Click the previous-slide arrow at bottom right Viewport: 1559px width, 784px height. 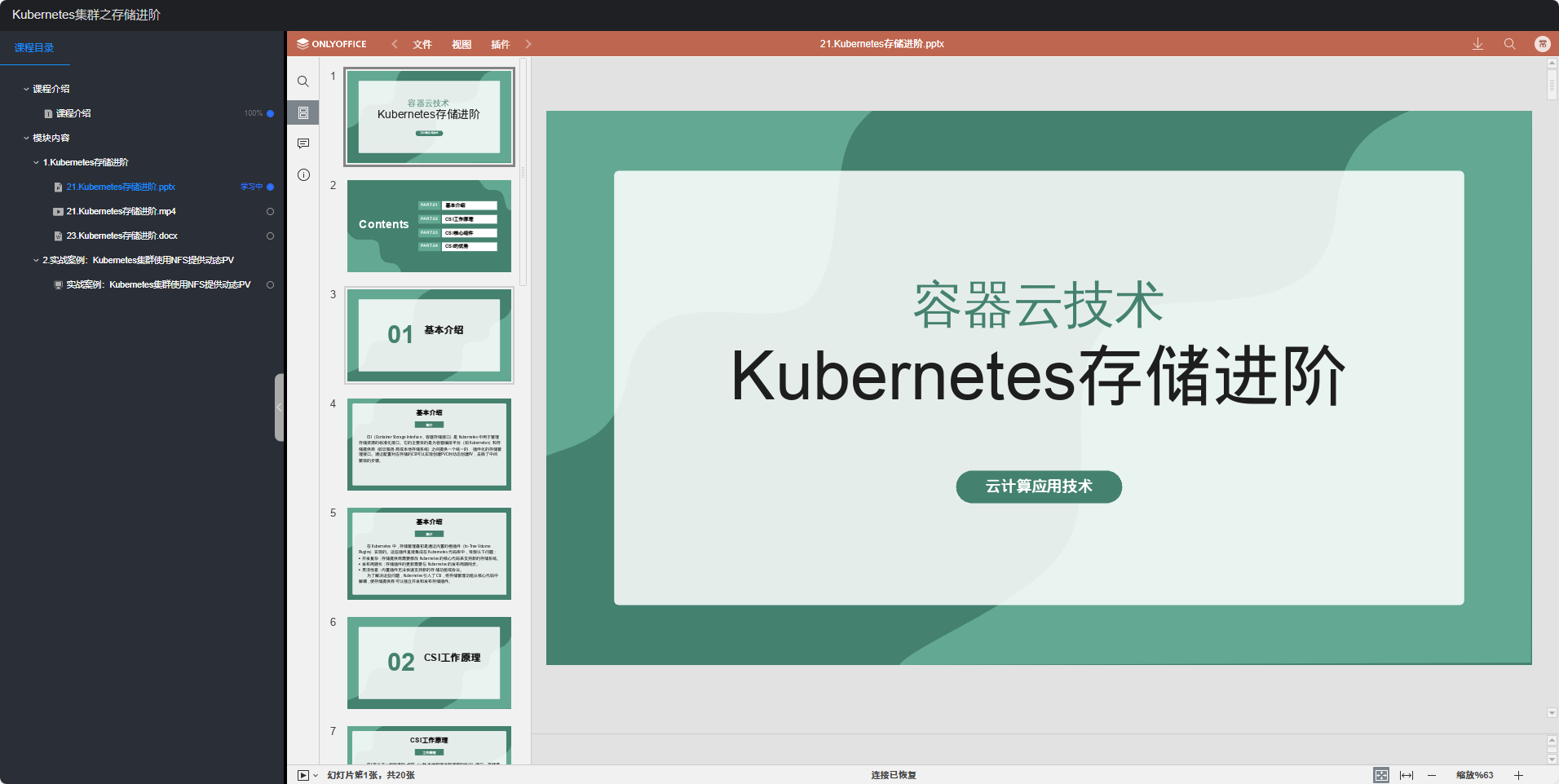(1551, 740)
